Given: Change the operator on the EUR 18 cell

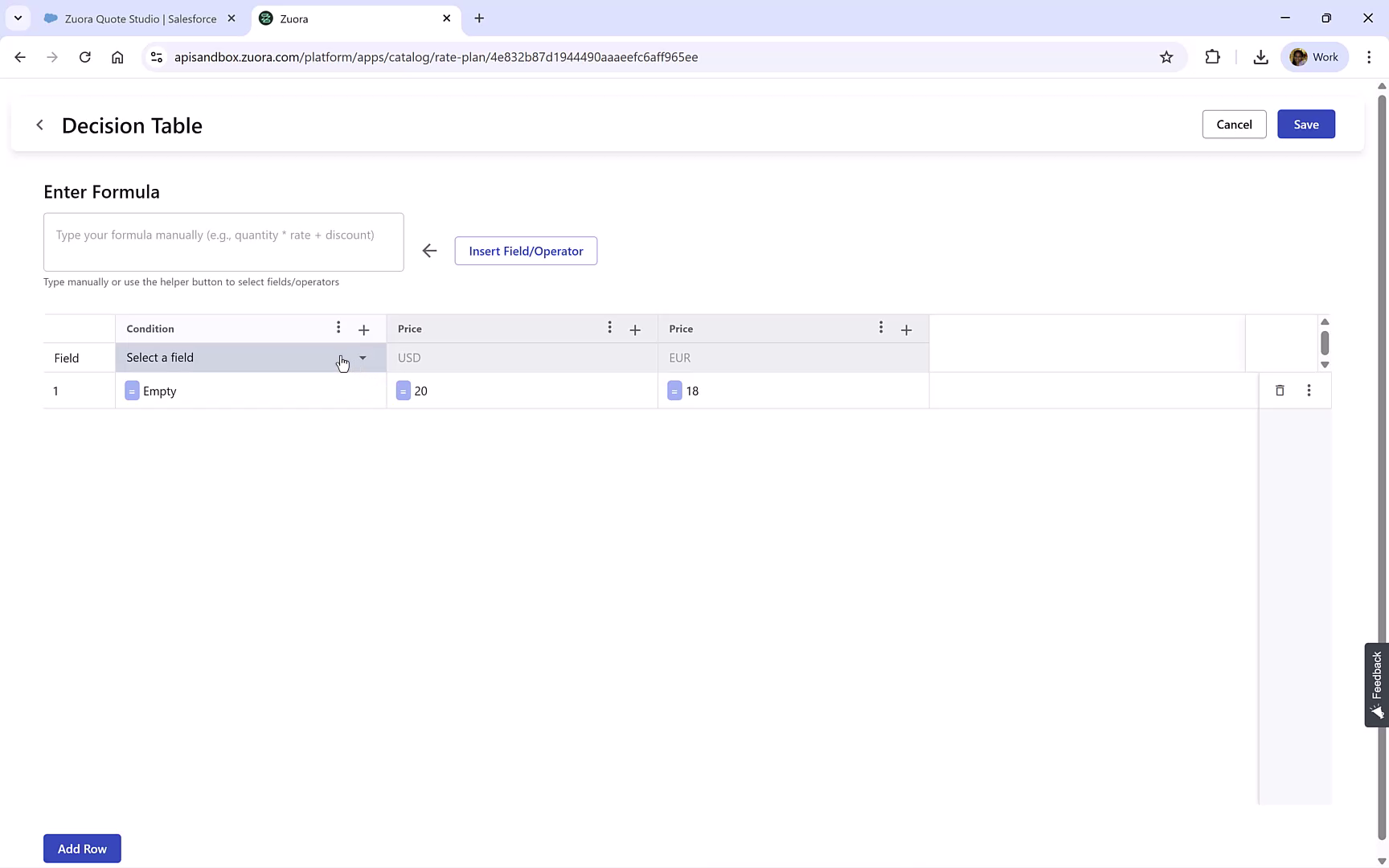Looking at the screenshot, I should pos(674,391).
